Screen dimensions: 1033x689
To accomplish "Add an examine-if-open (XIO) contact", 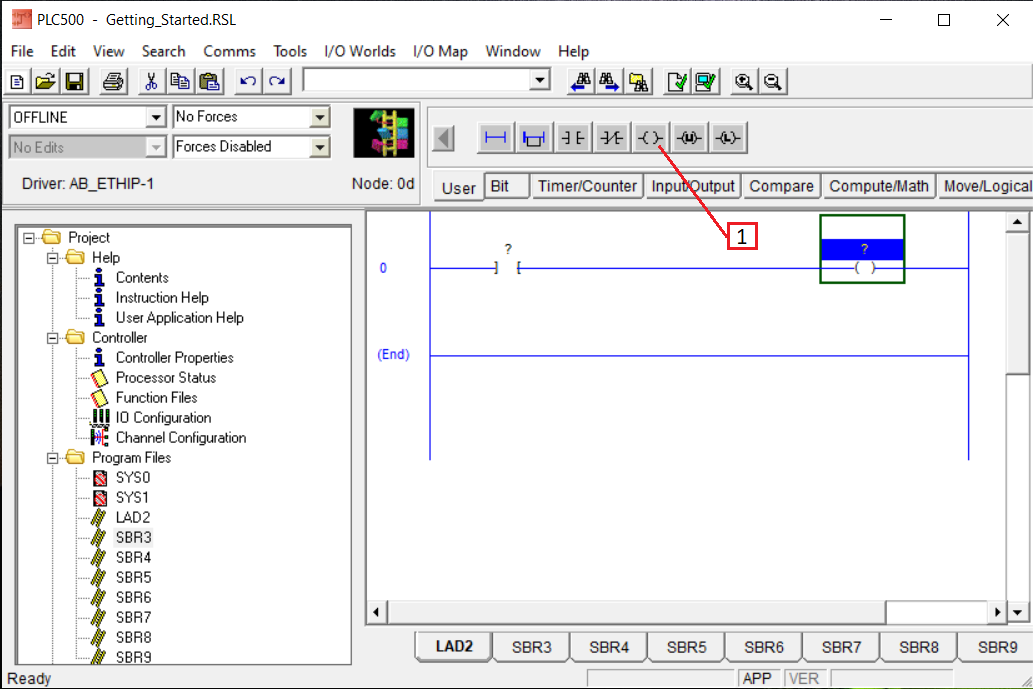I will point(611,138).
